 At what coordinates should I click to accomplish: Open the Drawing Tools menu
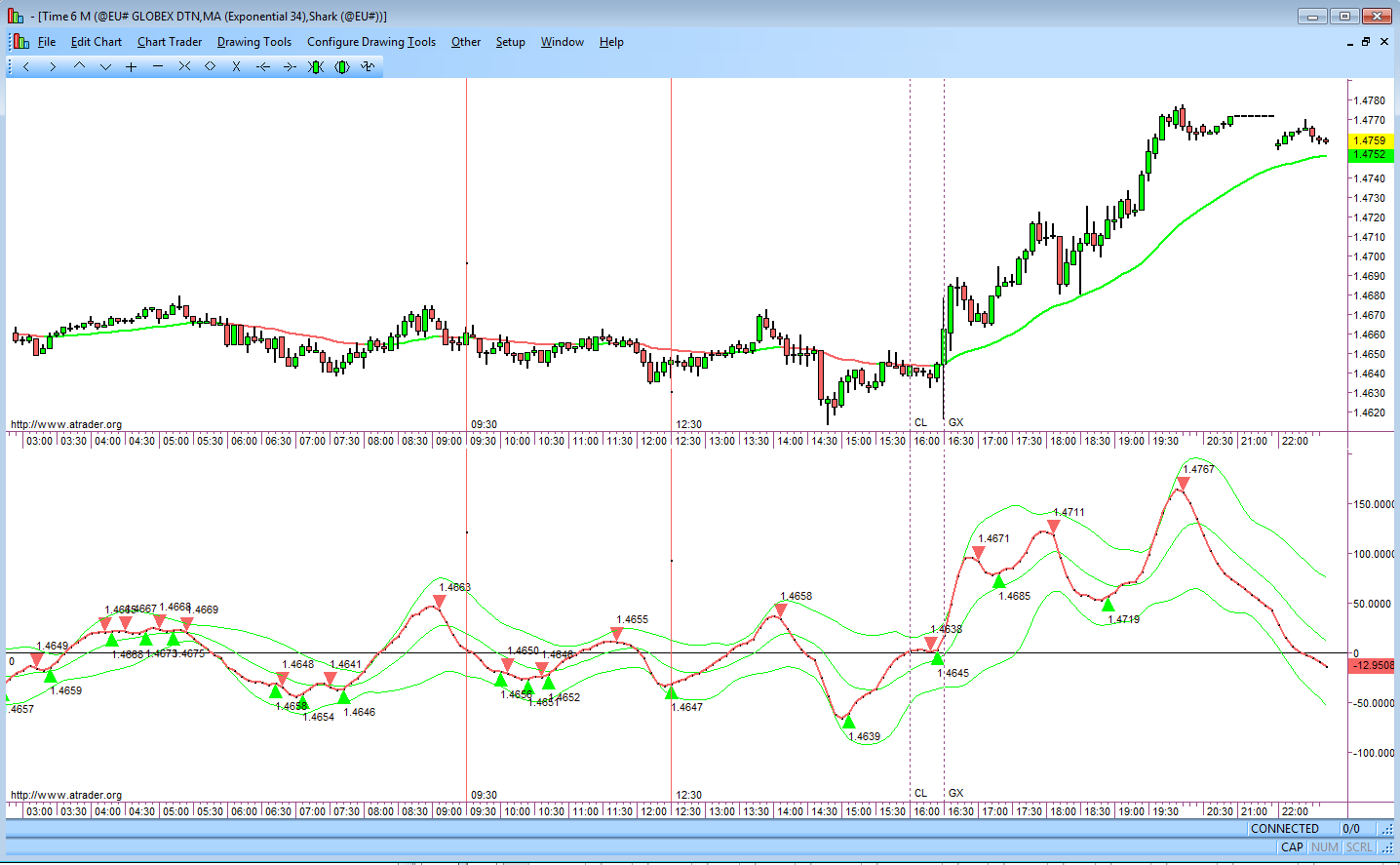[x=254, y=42]
